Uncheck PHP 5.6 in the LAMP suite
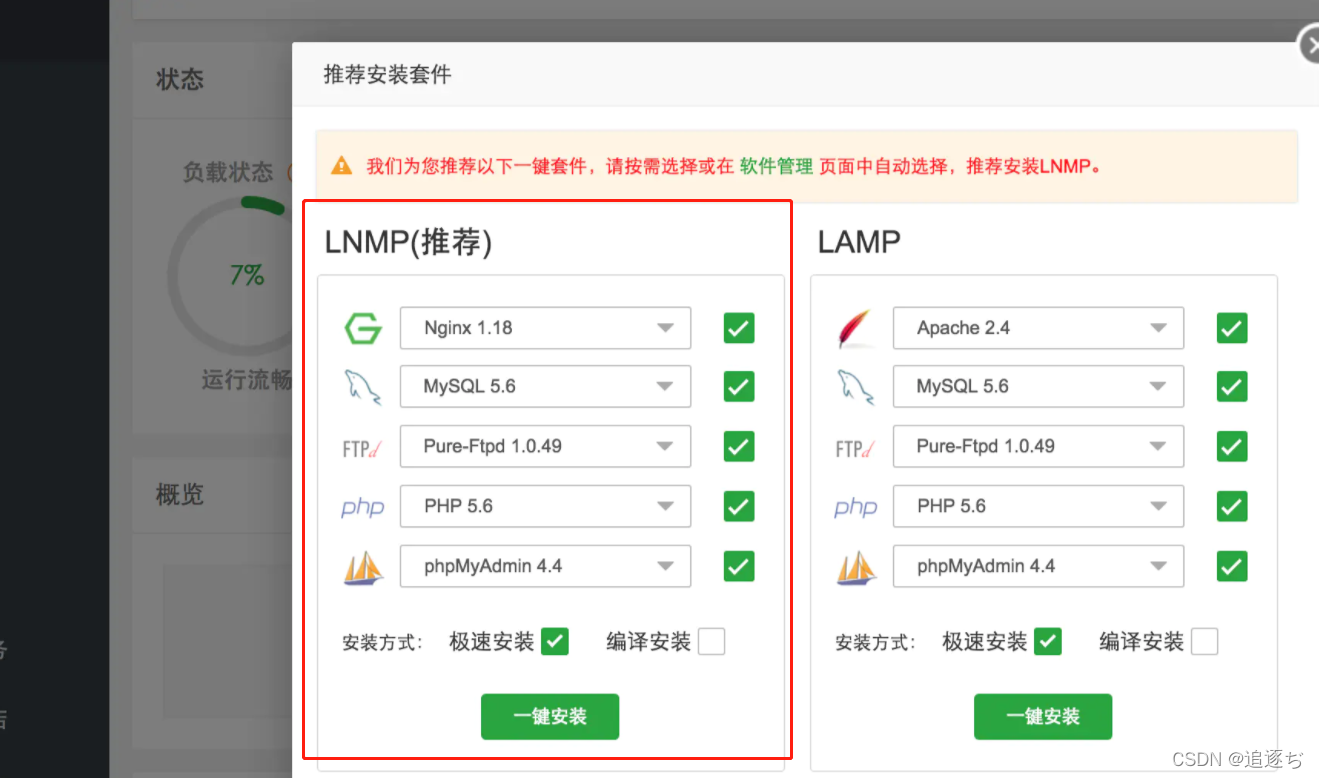 (1231, 506)
